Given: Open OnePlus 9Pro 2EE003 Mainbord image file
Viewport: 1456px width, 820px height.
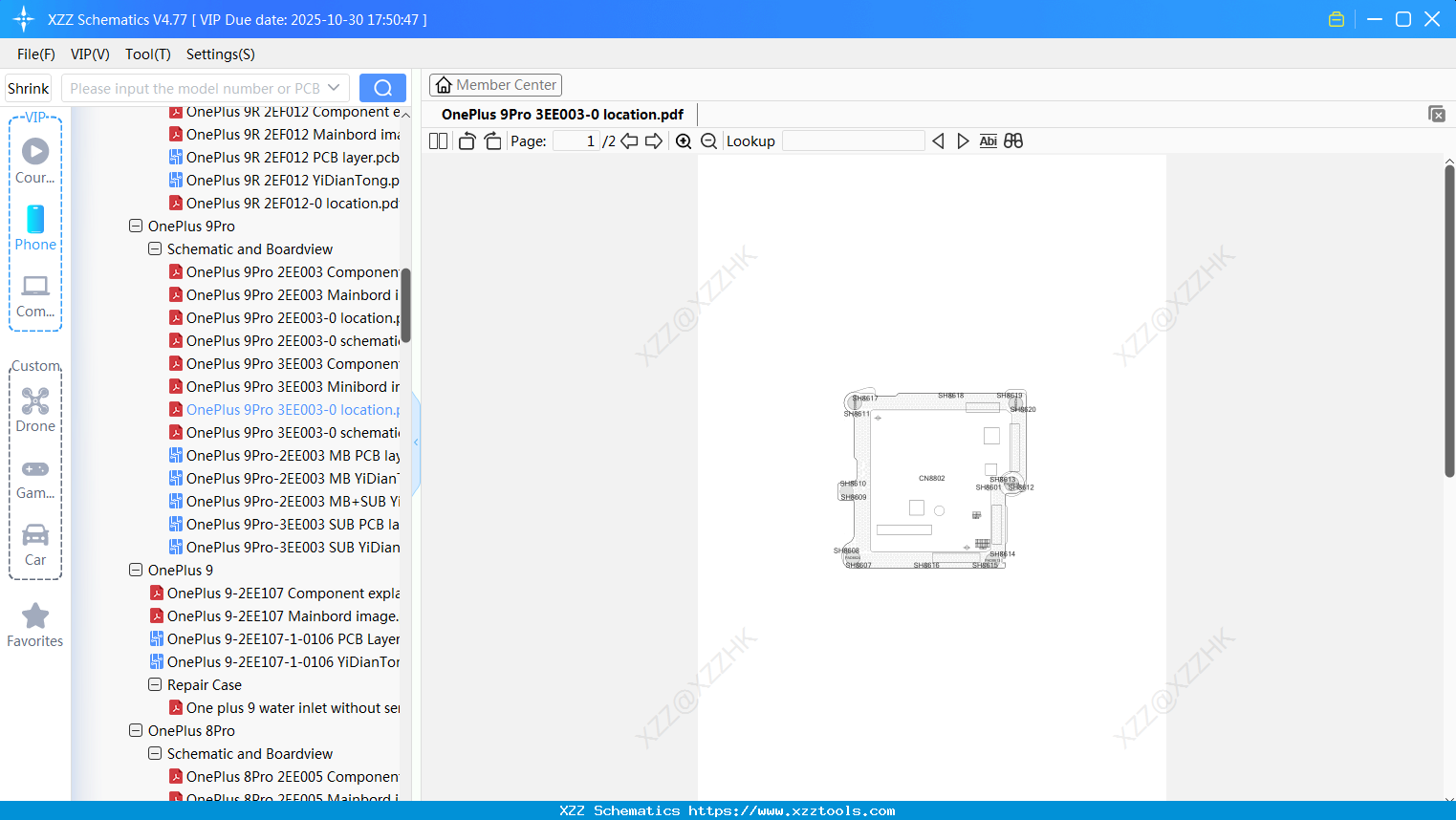Looking at the screenshot, I should [x=284, y=295].
